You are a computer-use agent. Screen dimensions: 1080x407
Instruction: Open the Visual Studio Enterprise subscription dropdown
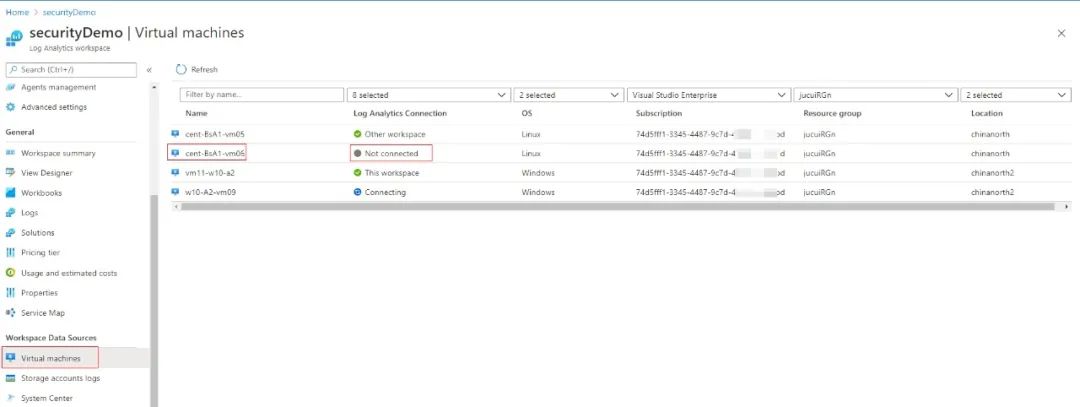[x=709, y=95]
